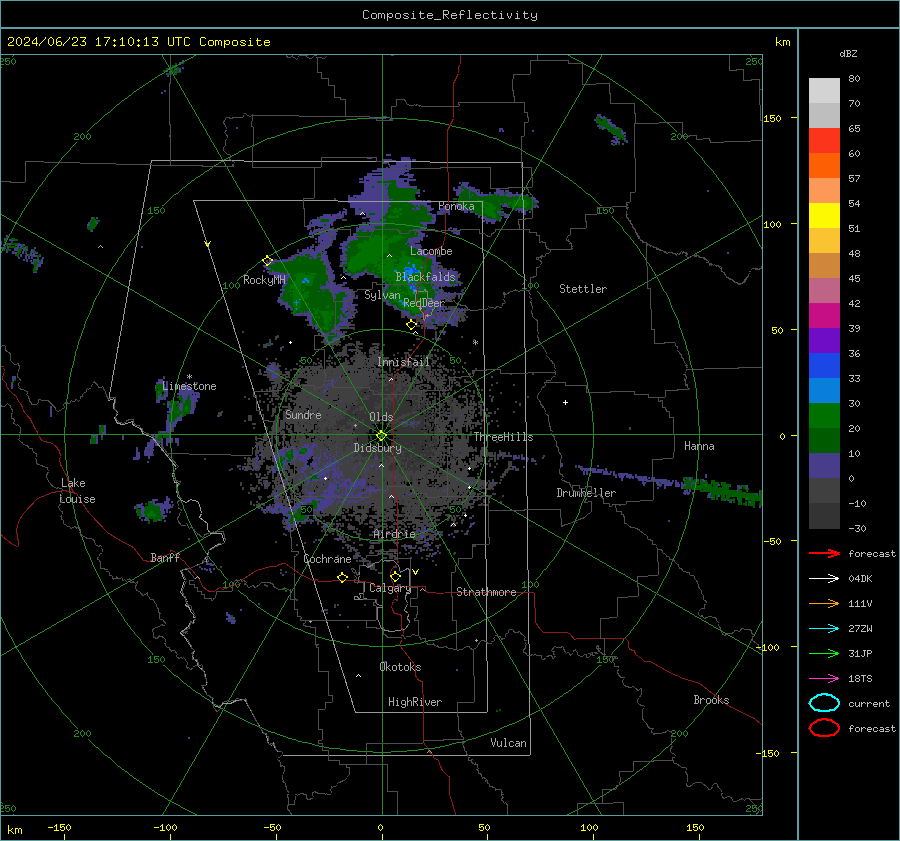Click the yellow radar site diamond near Didsbury
The width and height of the screenshot is (900, 841).
tap(382, 436)
